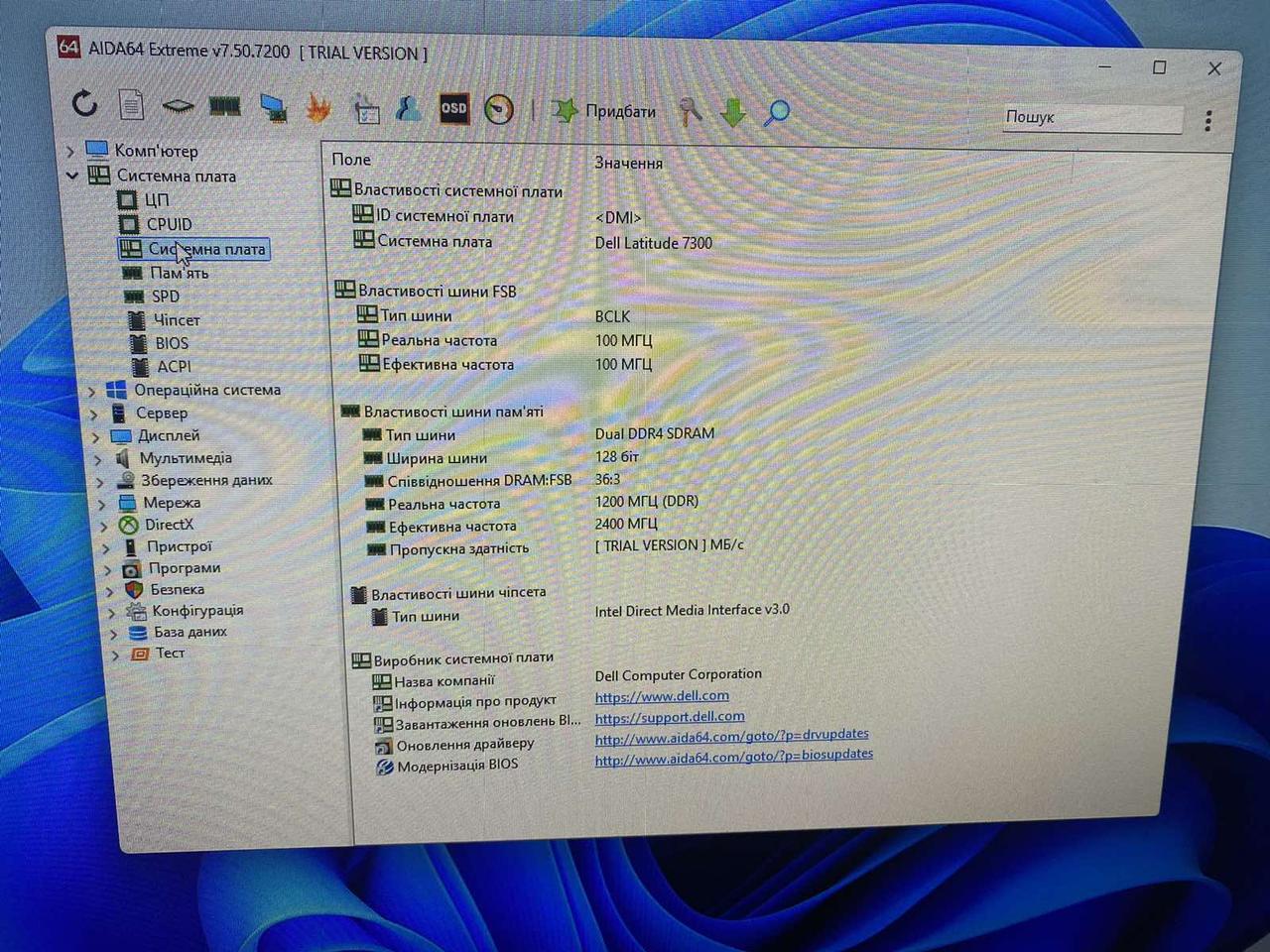Click the user person toolbar icon

(x=409, y=108)
